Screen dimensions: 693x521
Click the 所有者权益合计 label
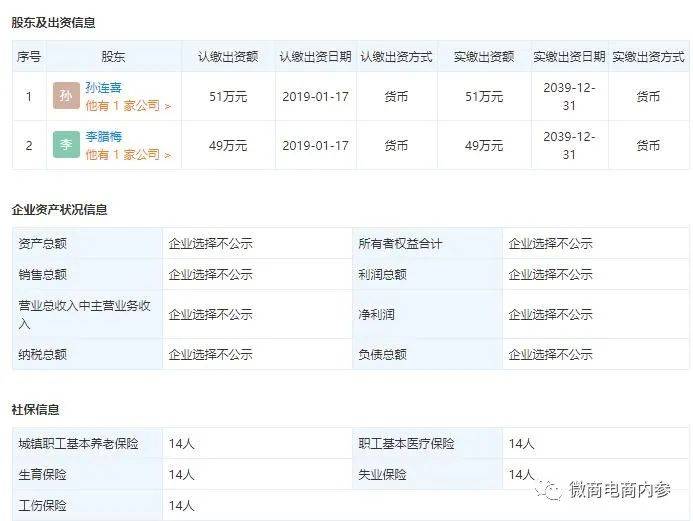400,243
